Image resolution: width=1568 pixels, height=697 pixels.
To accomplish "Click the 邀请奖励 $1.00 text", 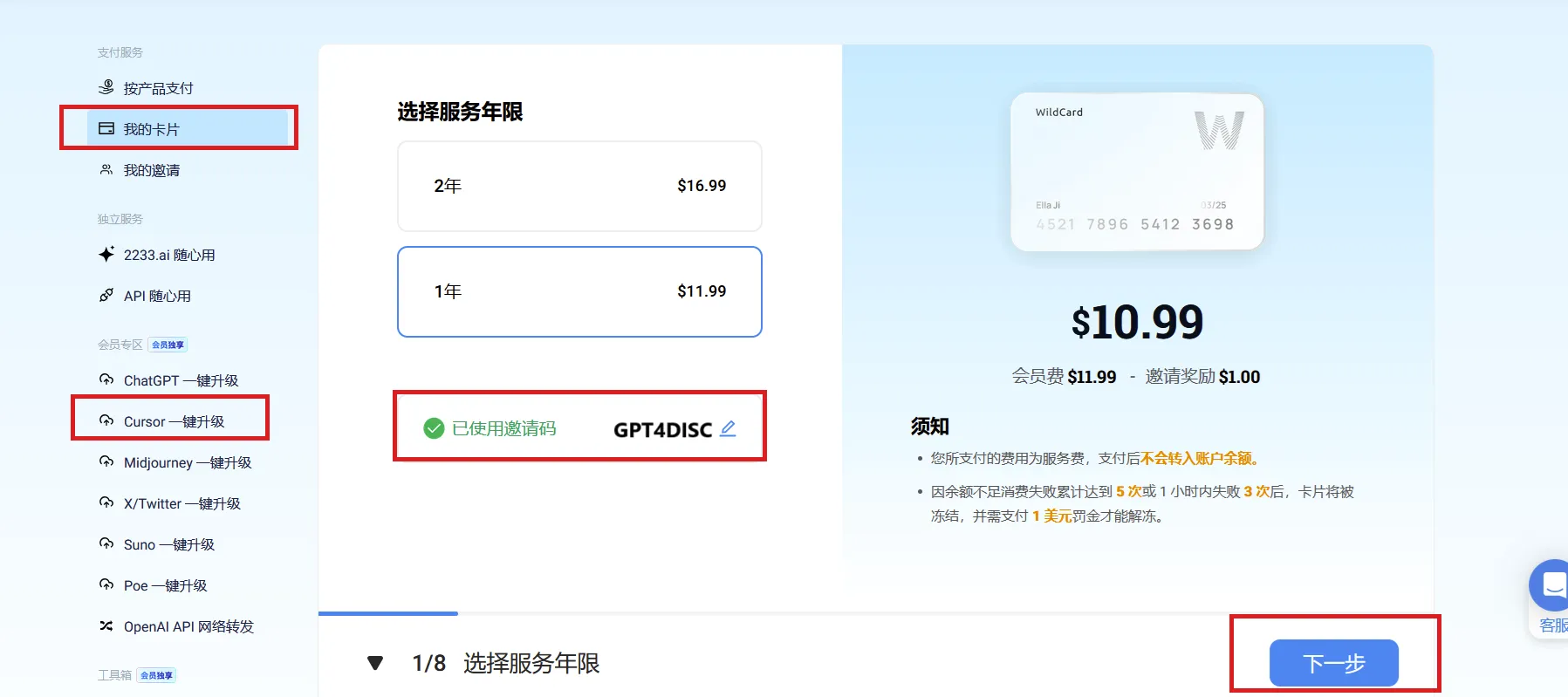I will 1202,376.
